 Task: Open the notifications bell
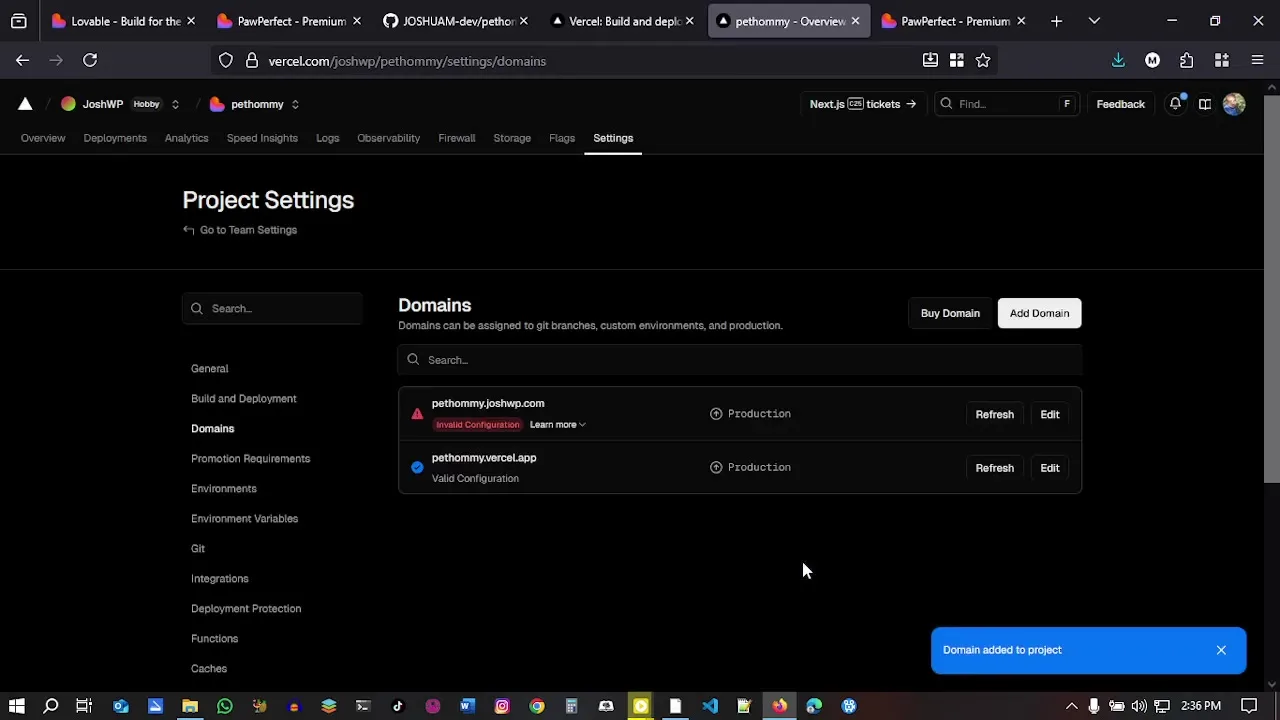1175,104
